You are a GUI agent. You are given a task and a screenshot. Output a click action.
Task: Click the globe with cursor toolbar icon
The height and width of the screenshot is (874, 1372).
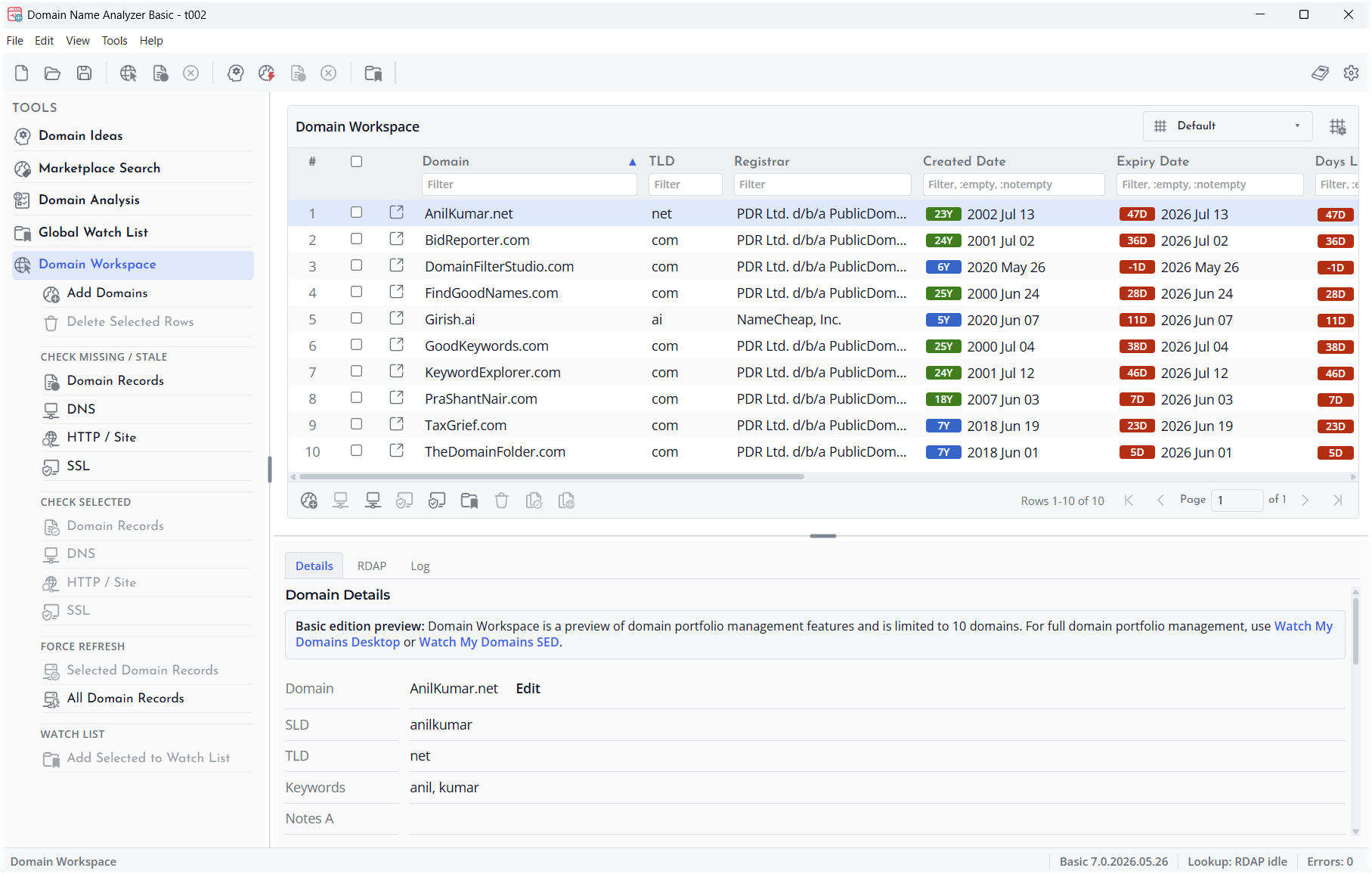tap(129, 73)
